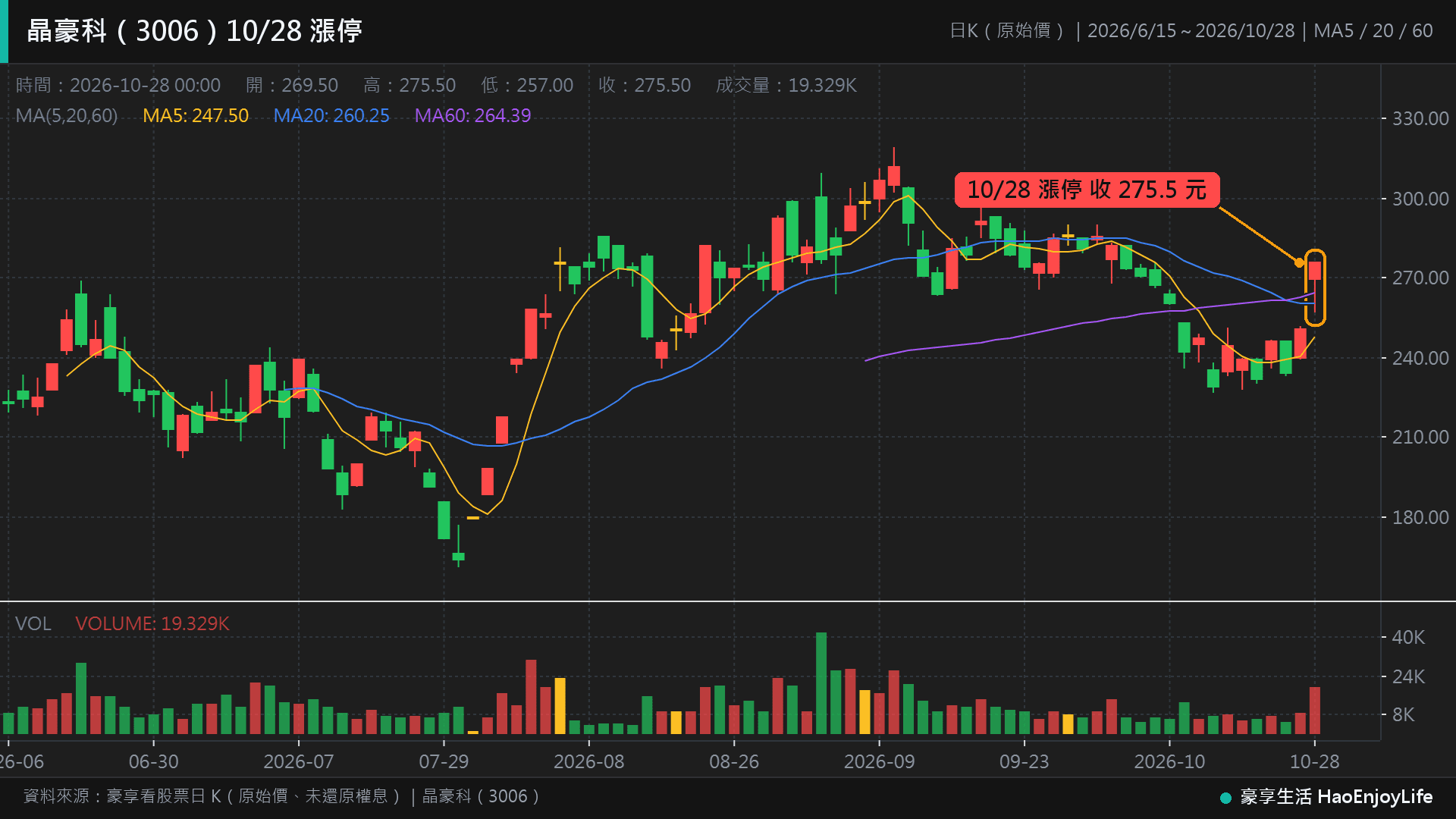Select the MA60: 264.39 legend label
1456x819 pixels.
pyautogui.click(x=472, y=116)
